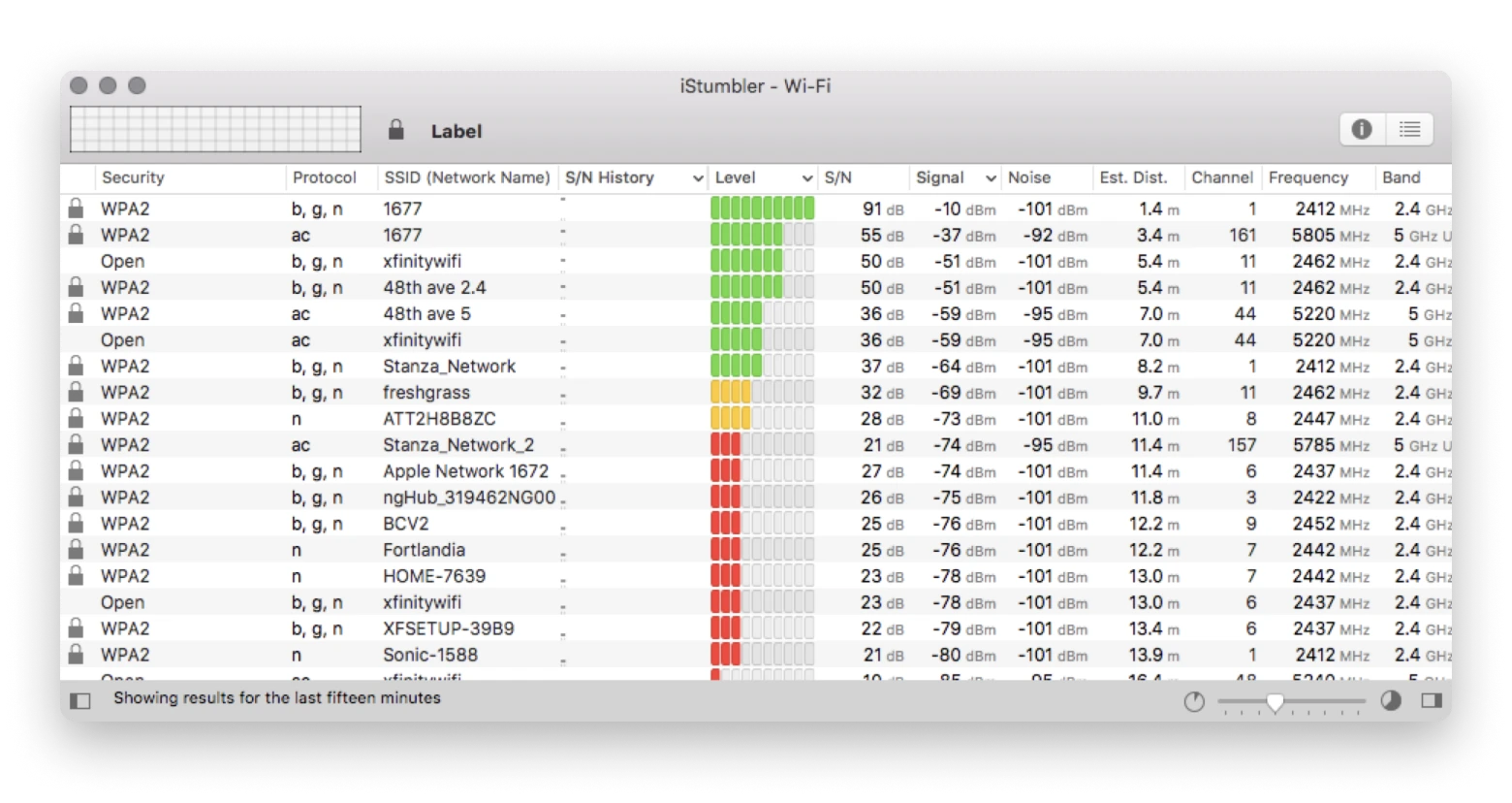1512x803 pixels.
Task: Click the signal graph grid in toolbar
Action: click(215, 129)
